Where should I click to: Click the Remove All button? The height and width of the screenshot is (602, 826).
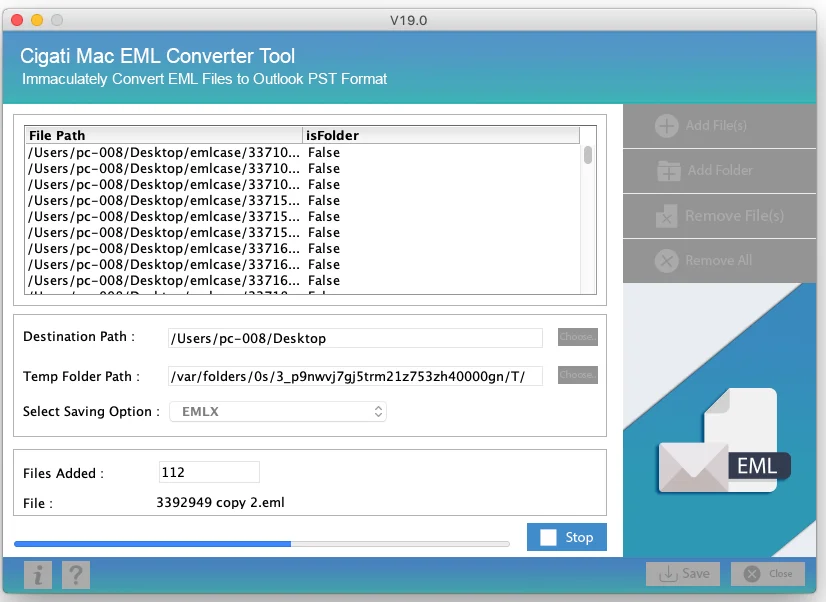[x=719, y=261]
